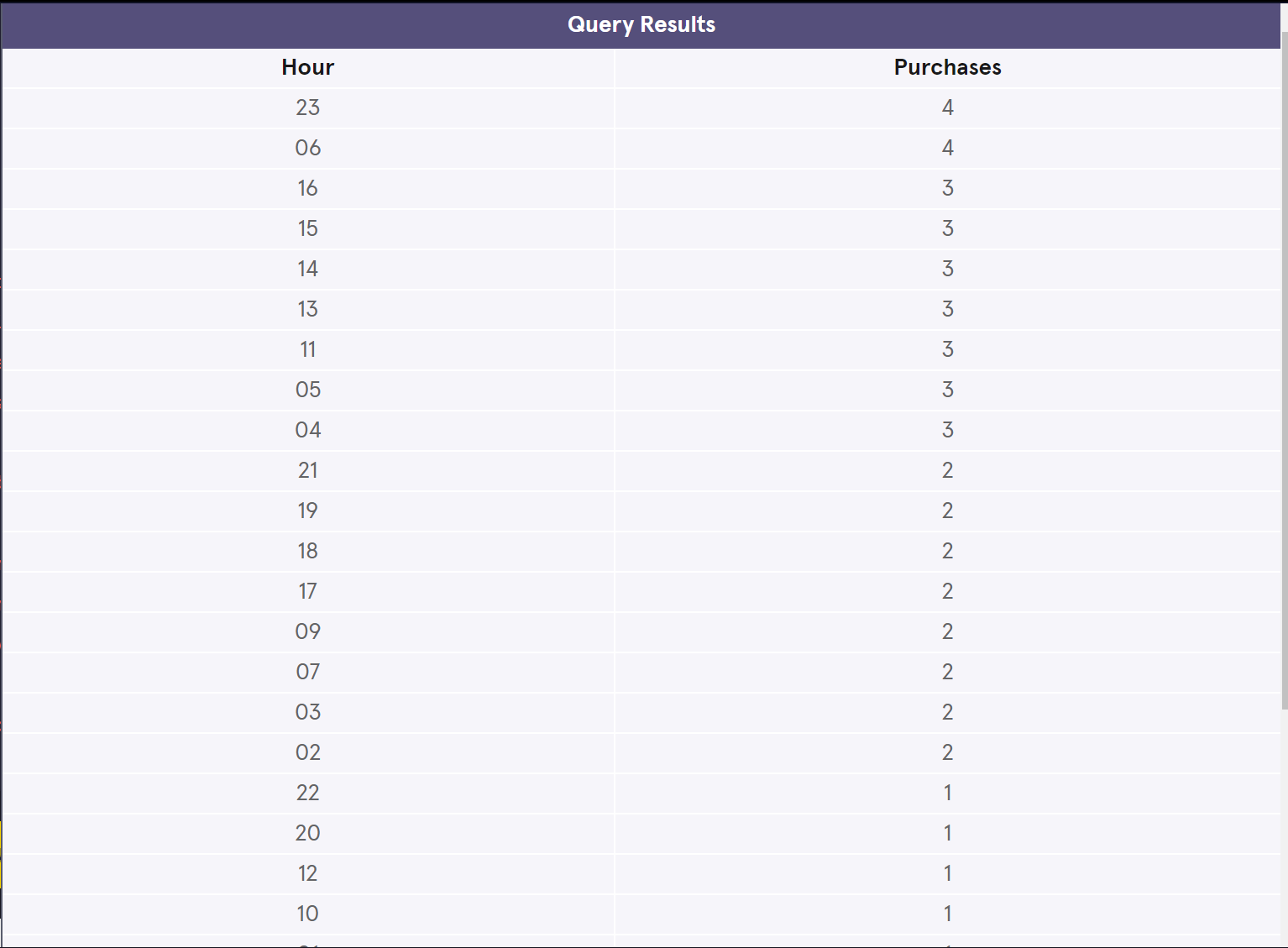This screenshot has height=948, width=1288.
Task: Select the hour 21 cell
Action: pos(307,471)
